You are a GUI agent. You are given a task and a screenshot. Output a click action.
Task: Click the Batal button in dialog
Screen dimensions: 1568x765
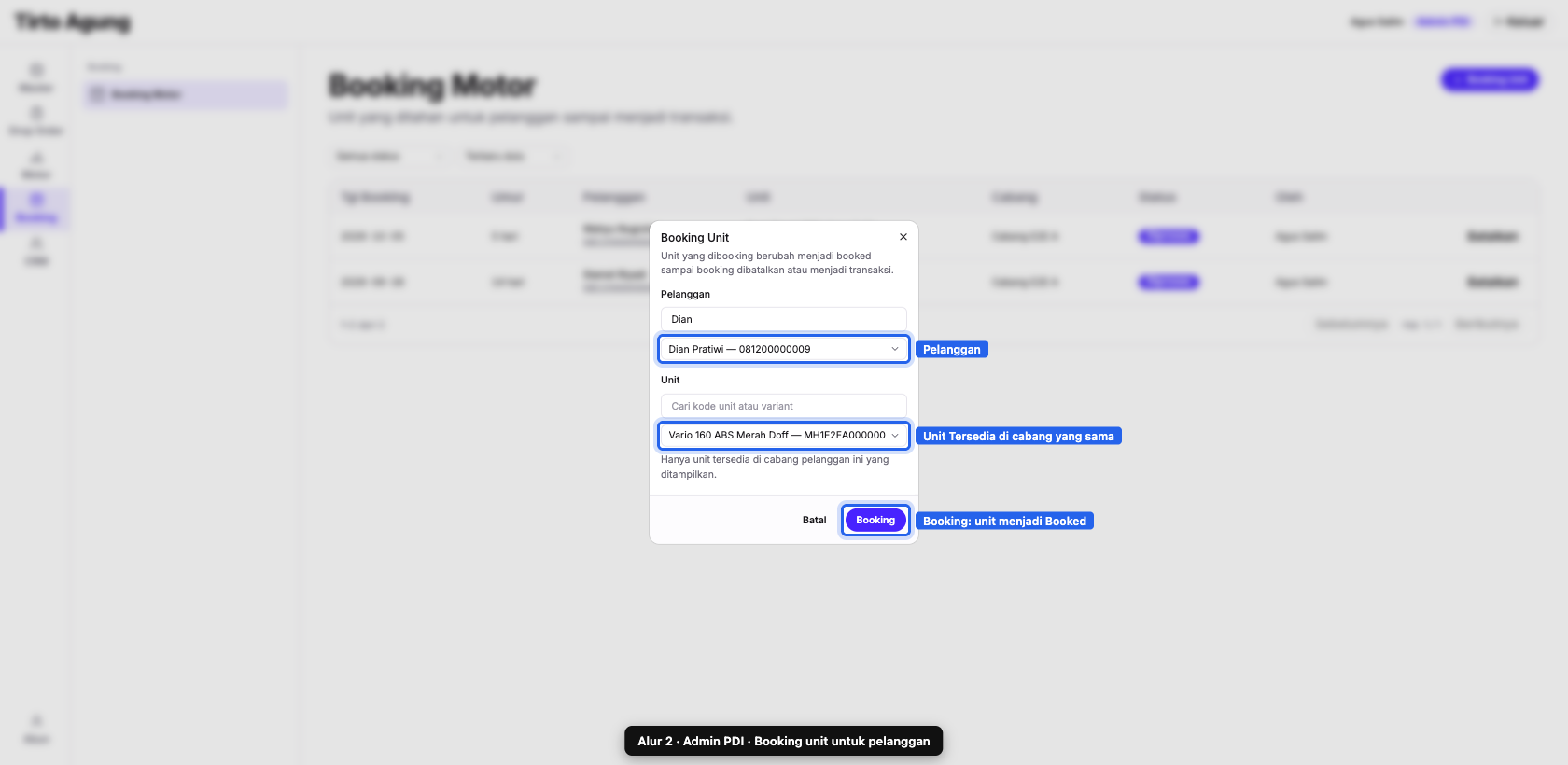[x=814, y=520]
